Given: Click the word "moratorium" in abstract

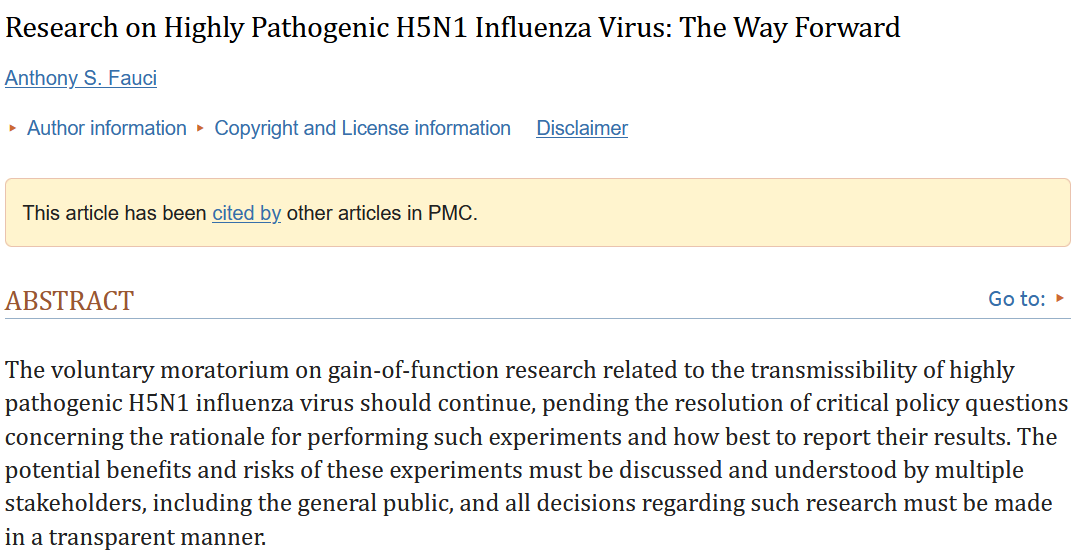Looking at the screenshot, I should (225, 370).
